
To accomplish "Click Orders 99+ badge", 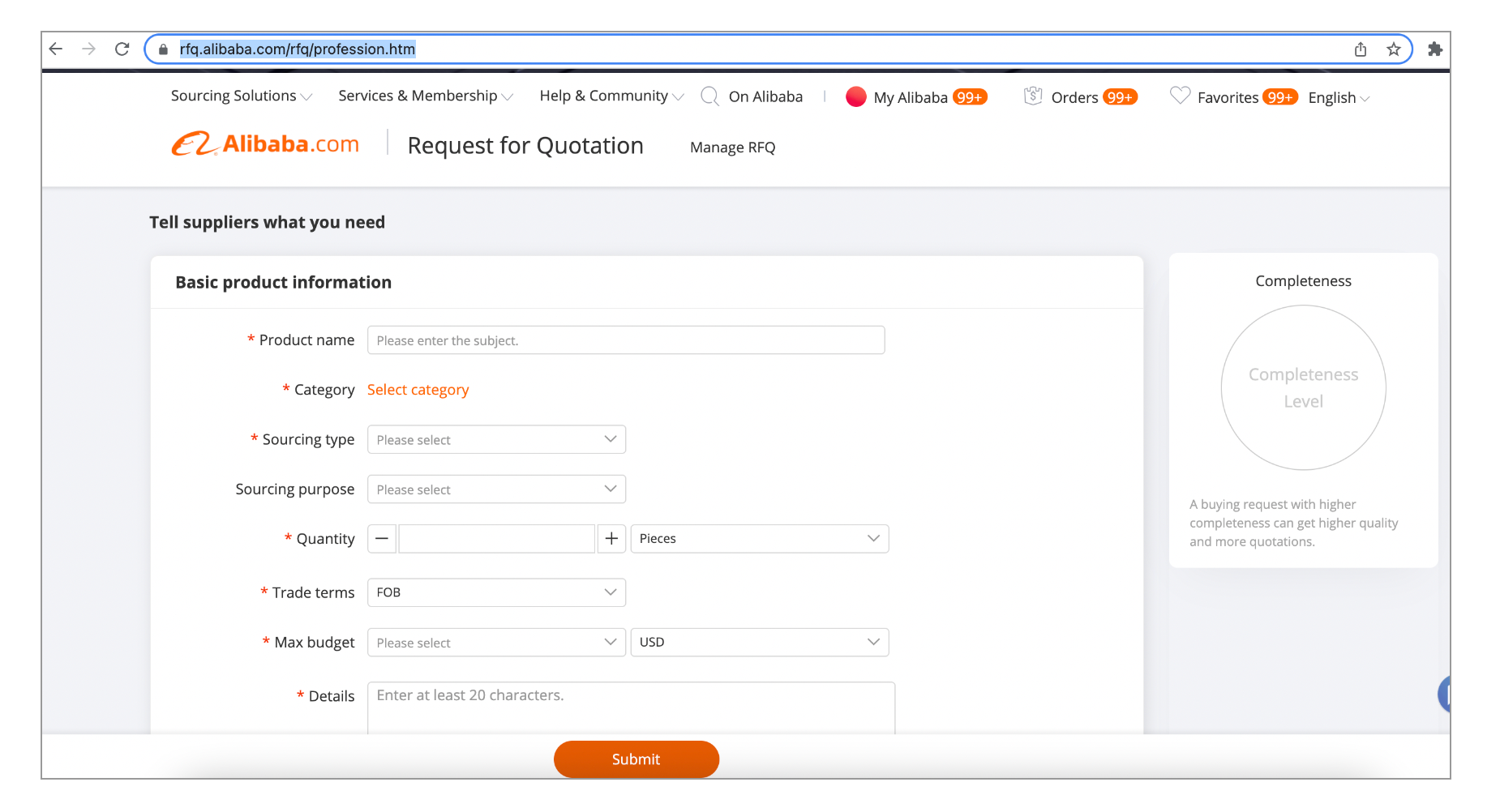I will tap(1121, 97).
